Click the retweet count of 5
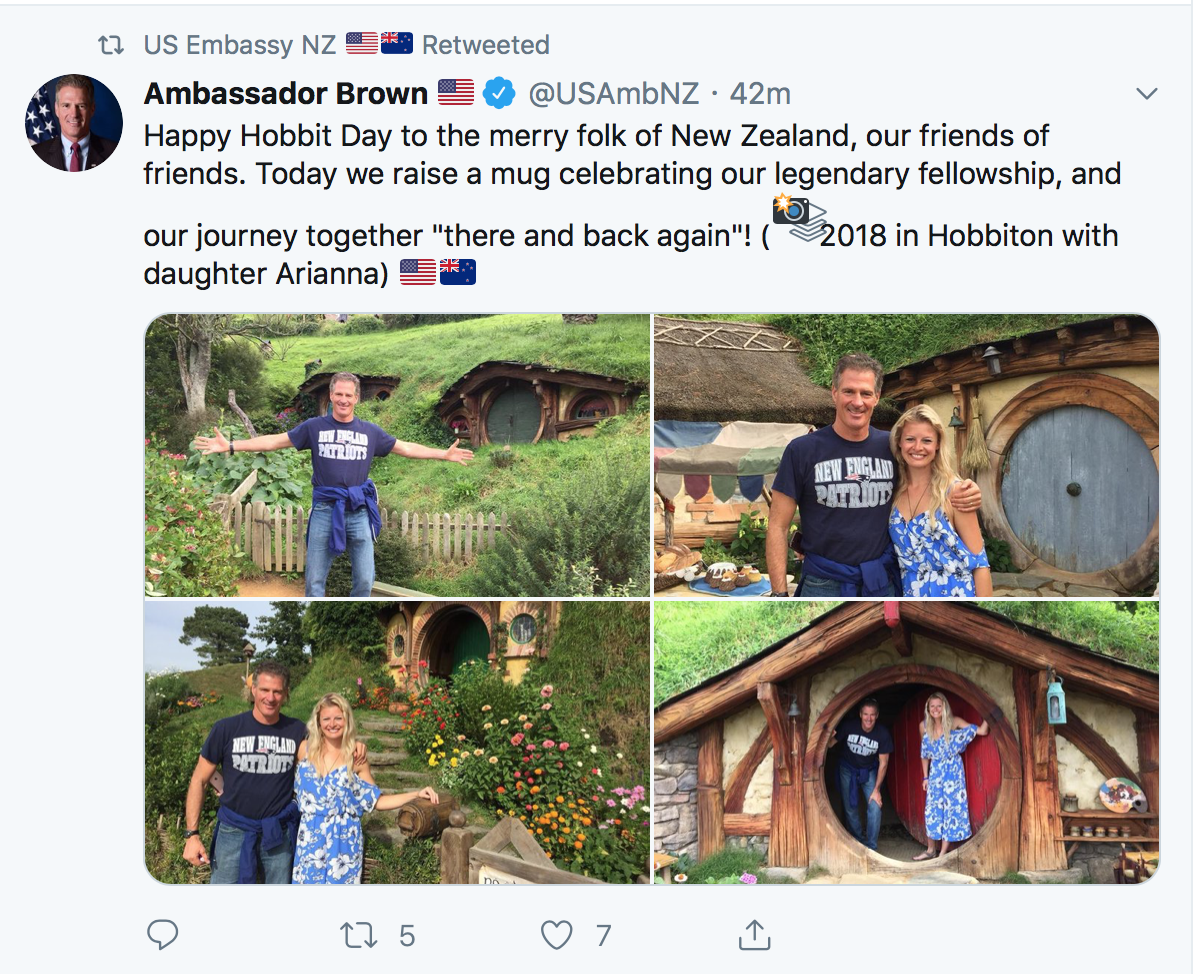 point(406,935)
